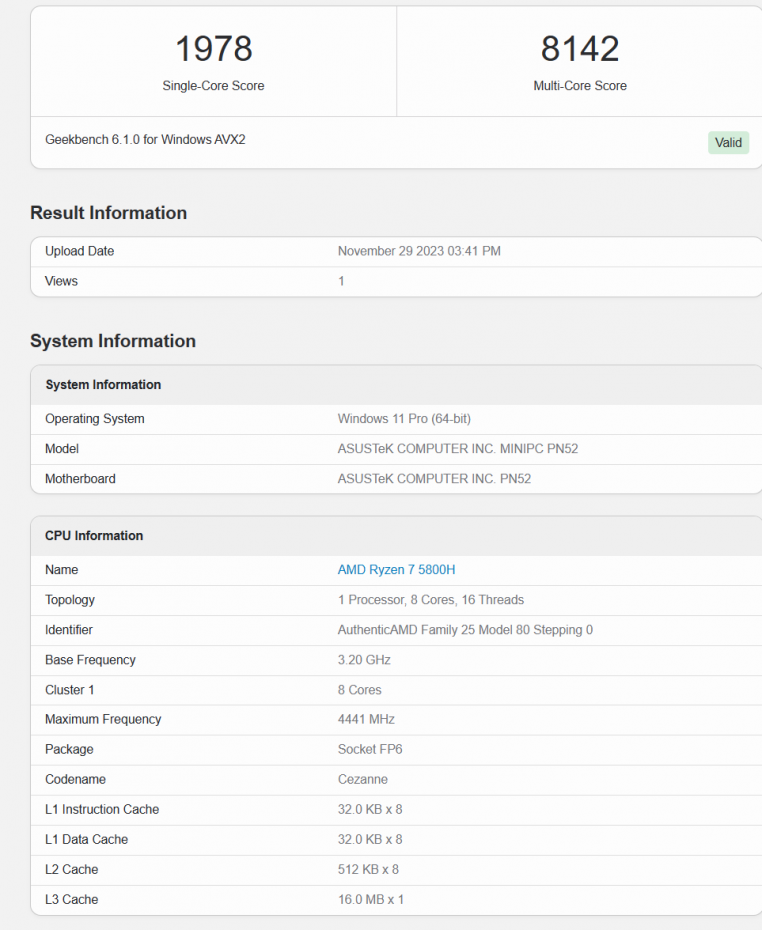This screenshot has width=762, height=930.
Task: Select the Cezanne codename value
Action: click(x=362, y=780)
